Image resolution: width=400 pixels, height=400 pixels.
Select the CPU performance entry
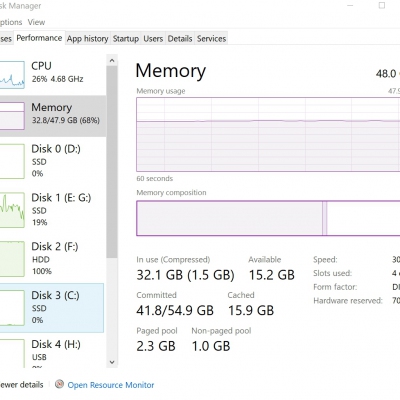tap(53, 75)
